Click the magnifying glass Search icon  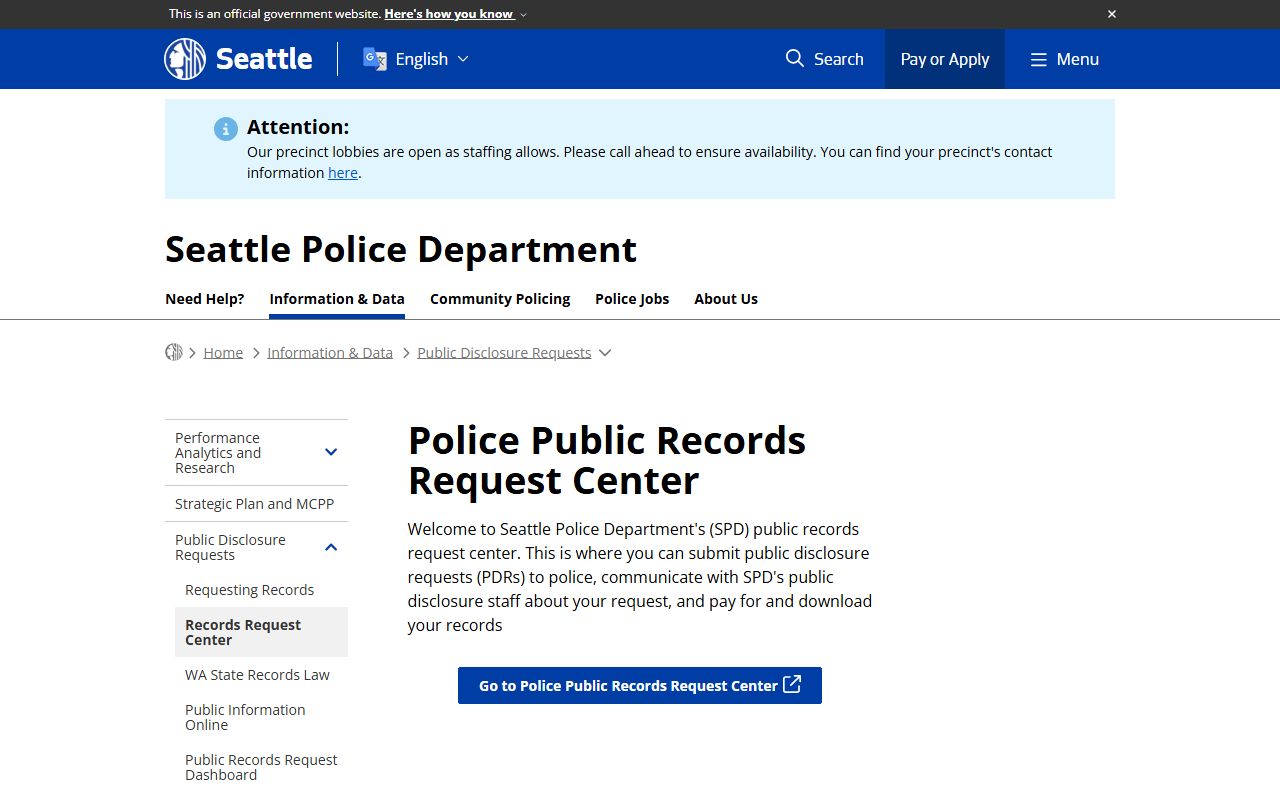(x=795, y=58)
